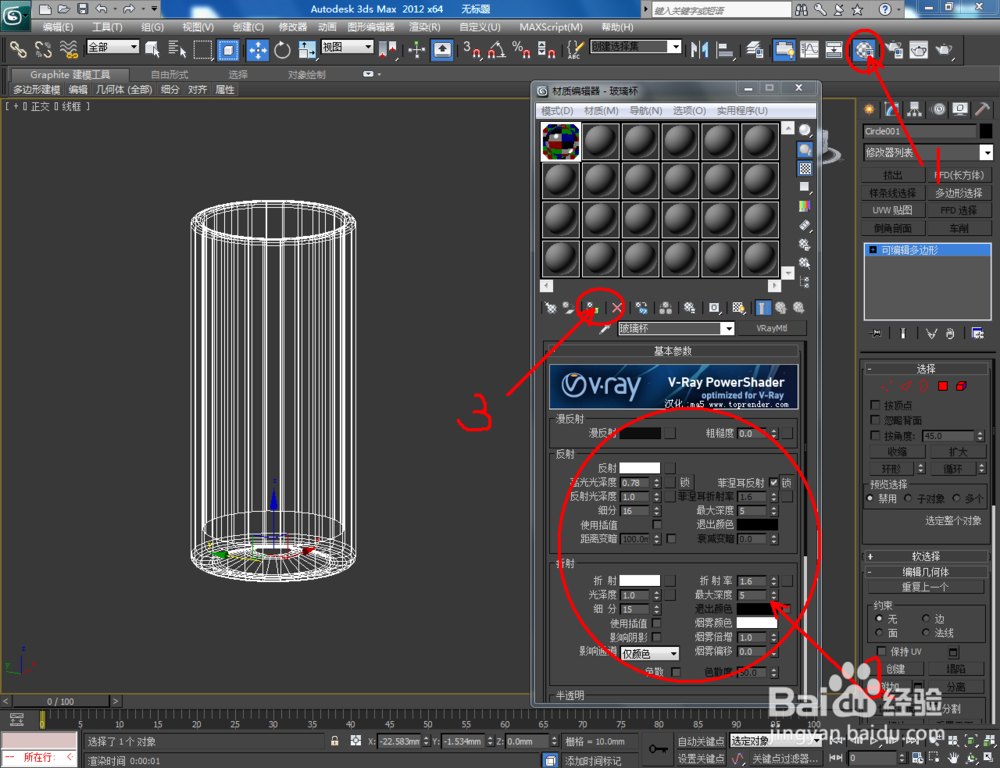Toggle 3D Snaps in main toolbar
The width and height of the screenshot is (1000, 768).
coord(472,50)
